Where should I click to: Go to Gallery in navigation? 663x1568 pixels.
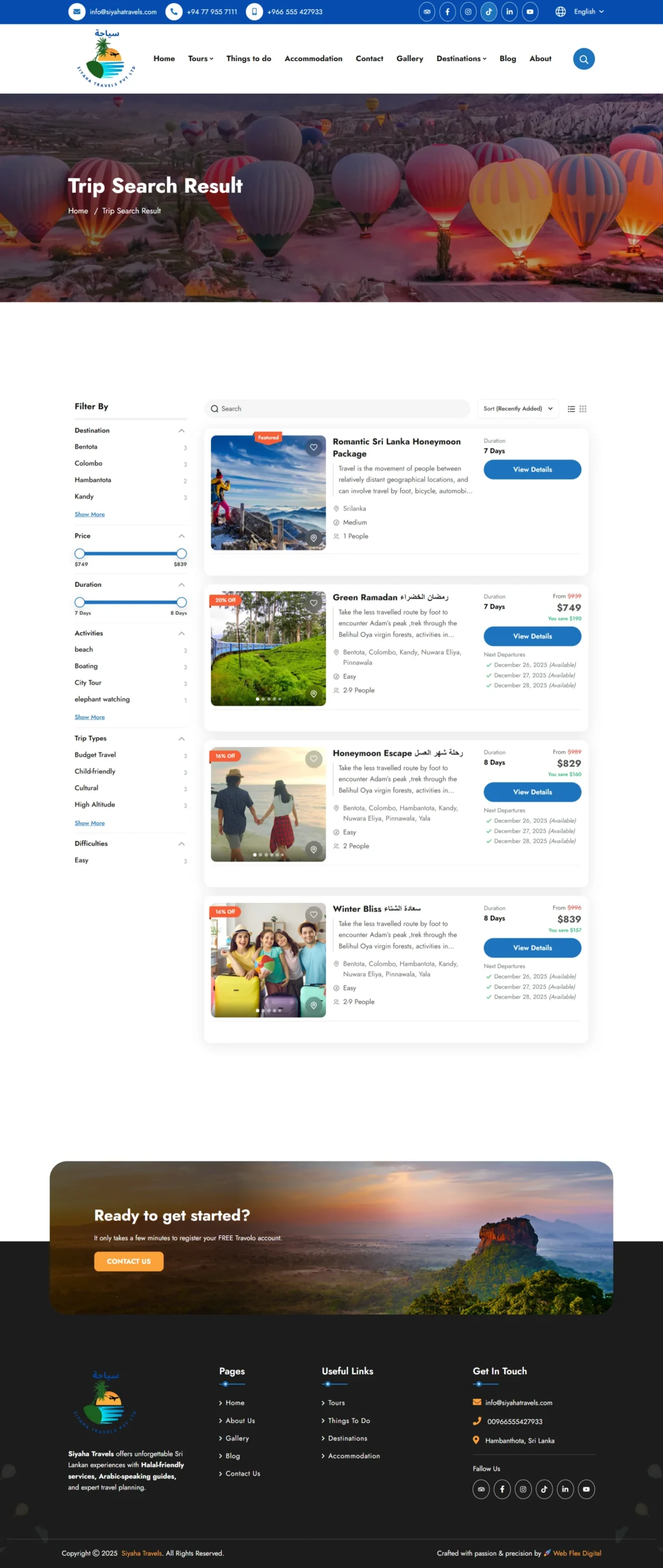[410, 59]
